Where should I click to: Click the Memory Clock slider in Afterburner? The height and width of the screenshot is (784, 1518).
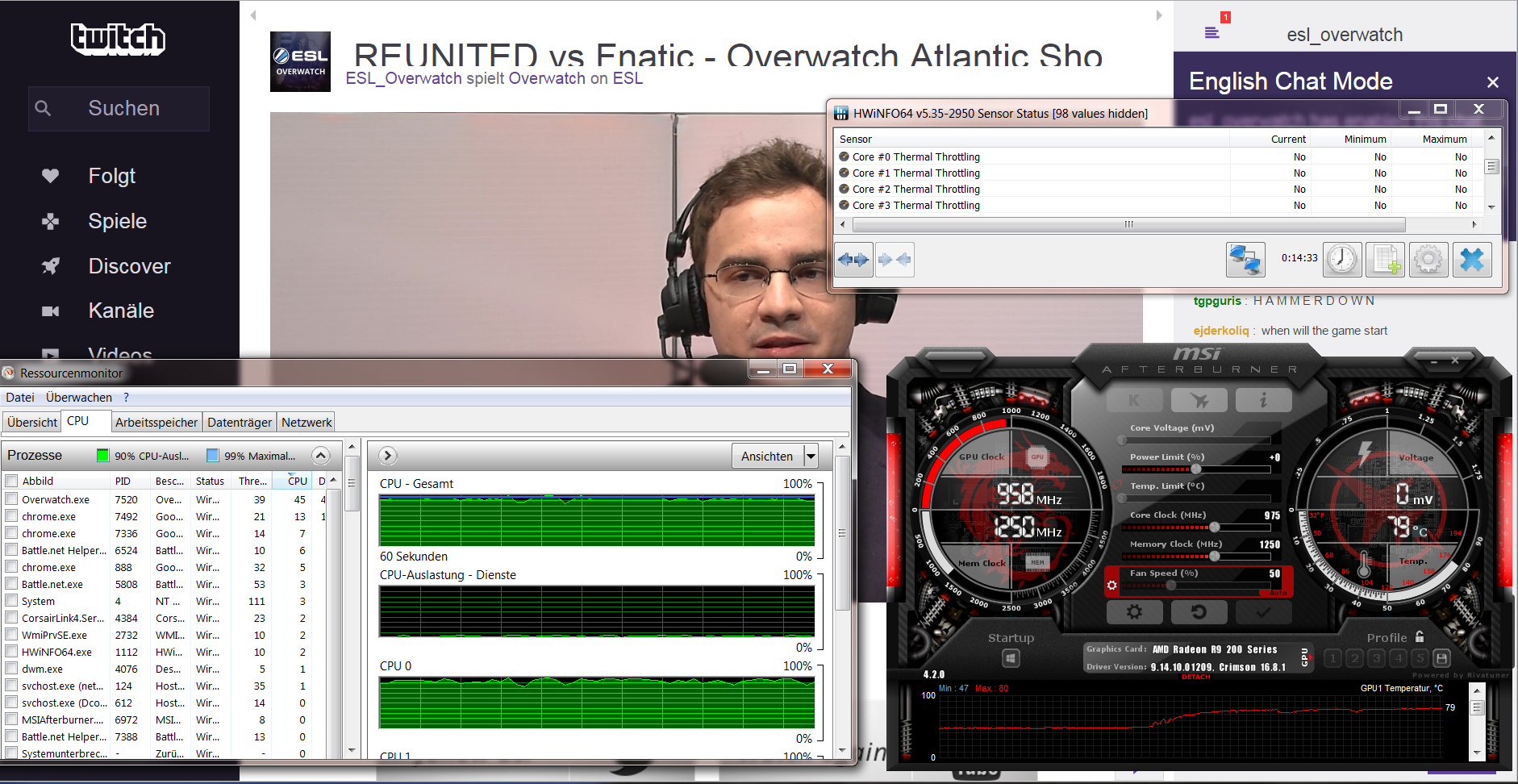pos(1196,556)
